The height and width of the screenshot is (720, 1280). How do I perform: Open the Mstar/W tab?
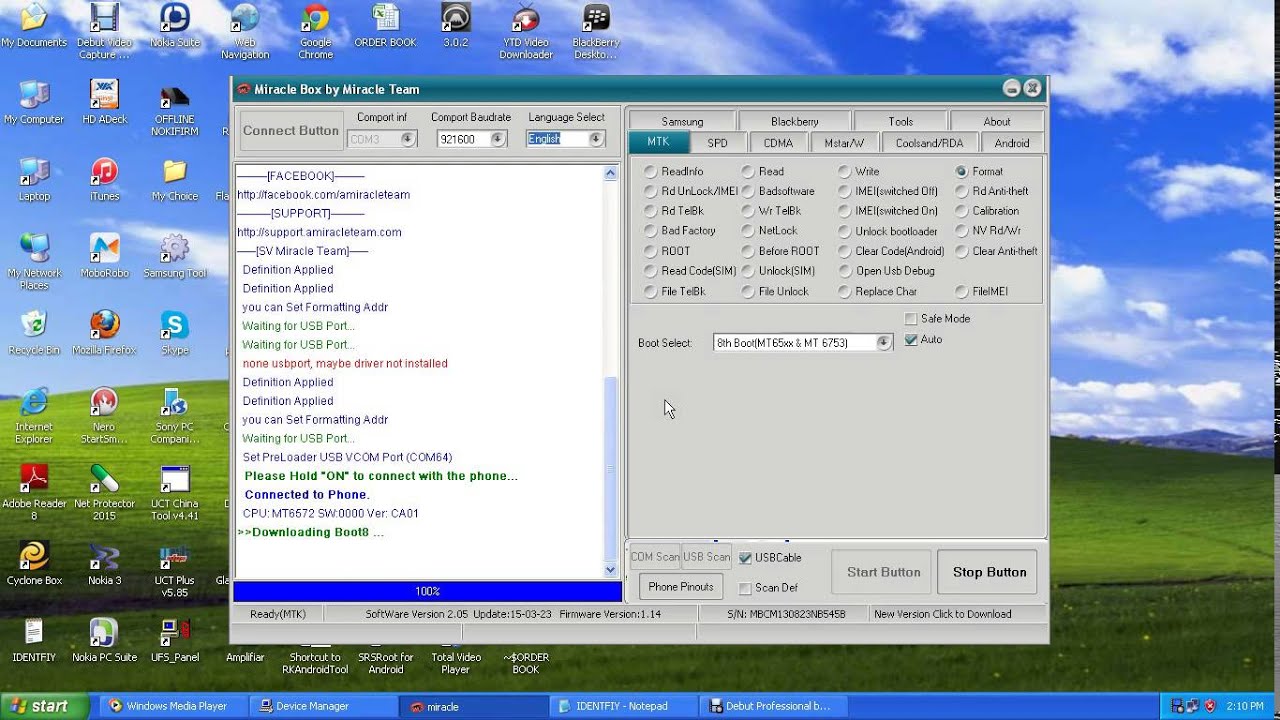point(844,143)
